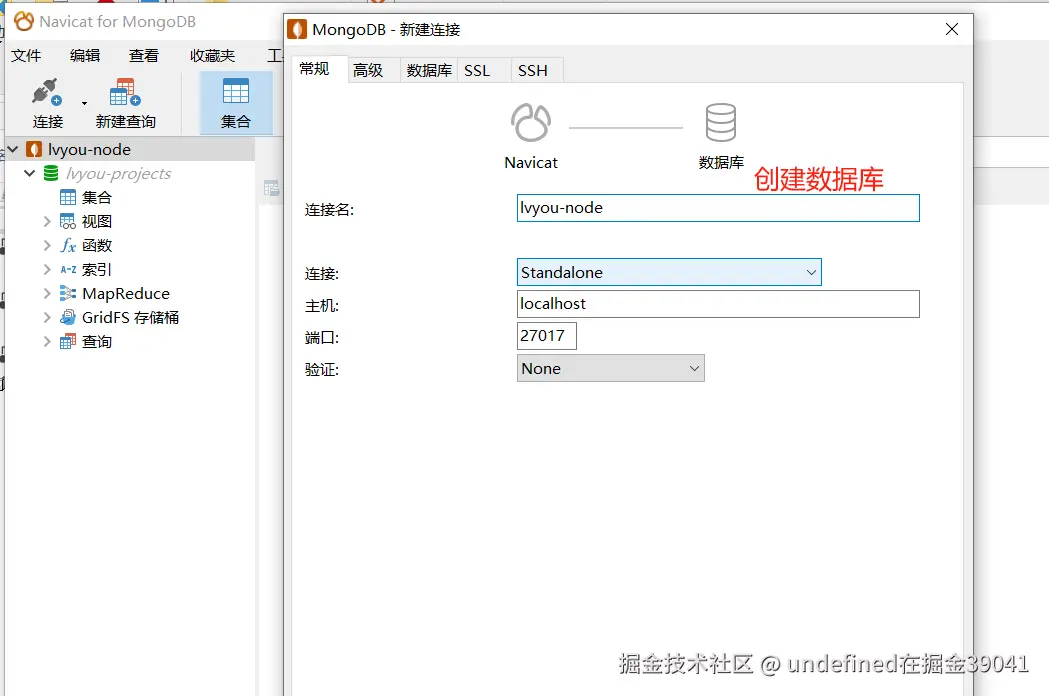The image size is (1049, 696).
Task: Select 集合 item in the tree
Action: click(96, 197)
